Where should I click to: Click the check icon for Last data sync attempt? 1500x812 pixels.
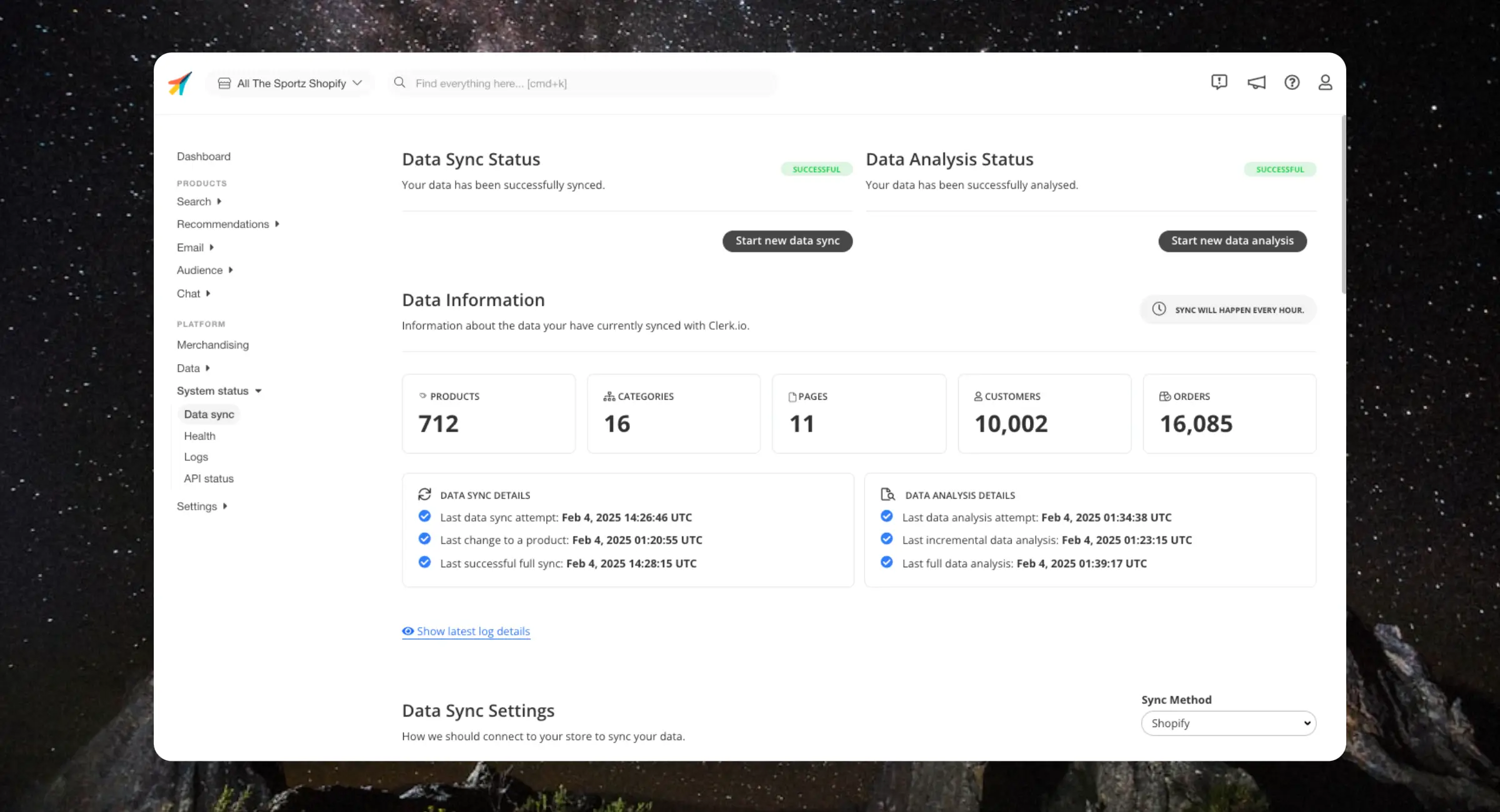(x=424, y=516)
